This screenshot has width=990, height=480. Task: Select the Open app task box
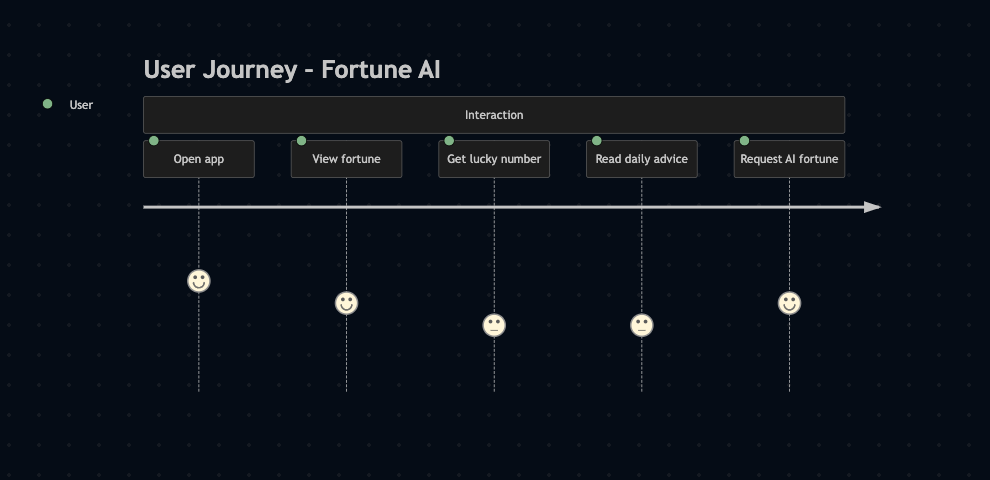pos(199,159)
